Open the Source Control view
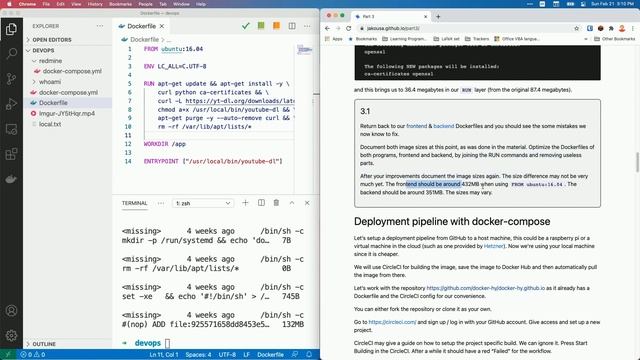This screenshot has width=640, height=360. (x=11, y=79)
